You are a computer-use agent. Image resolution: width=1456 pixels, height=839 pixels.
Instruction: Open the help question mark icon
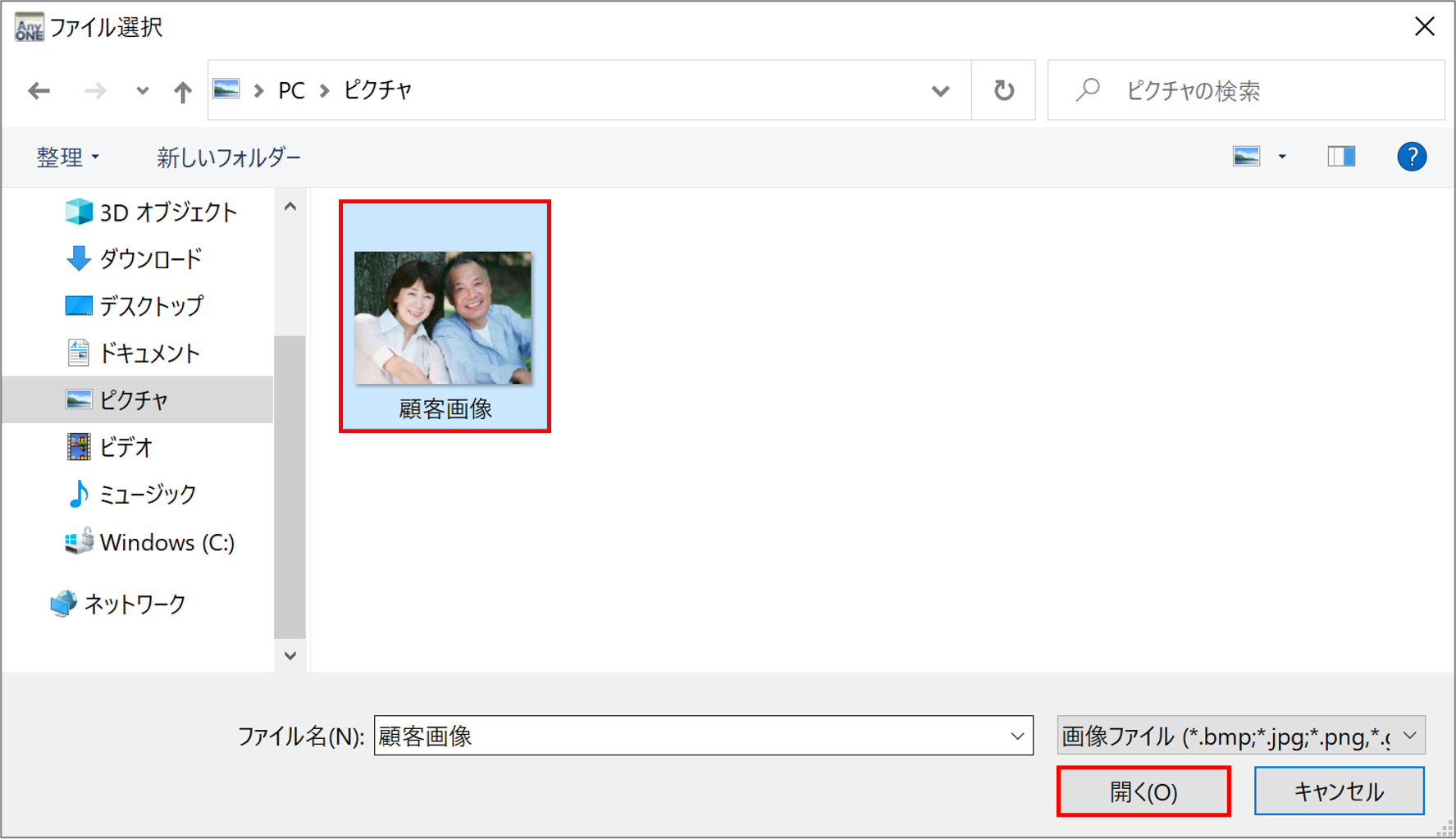(x=1411, y=157)
